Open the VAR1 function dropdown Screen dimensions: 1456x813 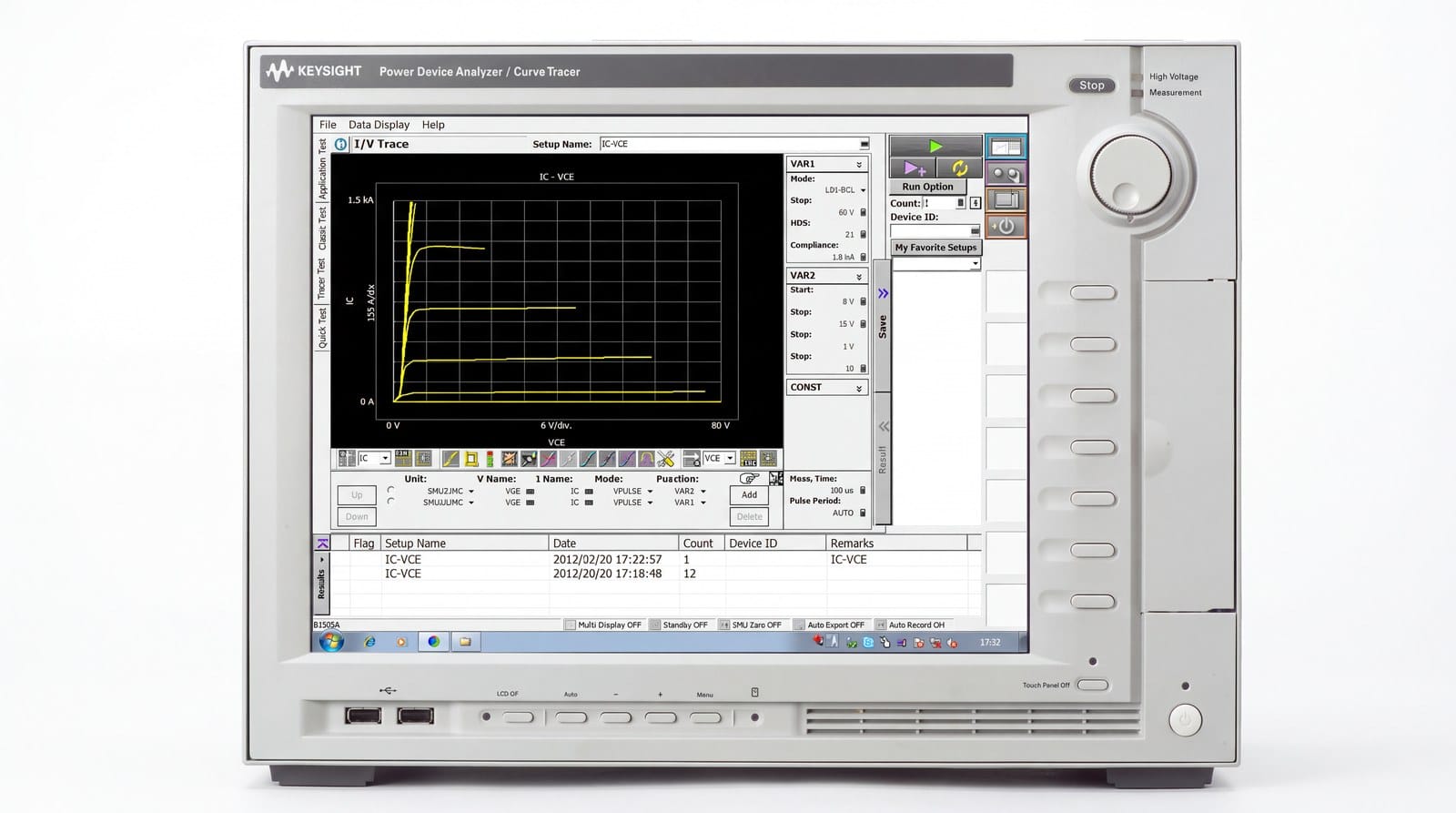coord(703,503)
